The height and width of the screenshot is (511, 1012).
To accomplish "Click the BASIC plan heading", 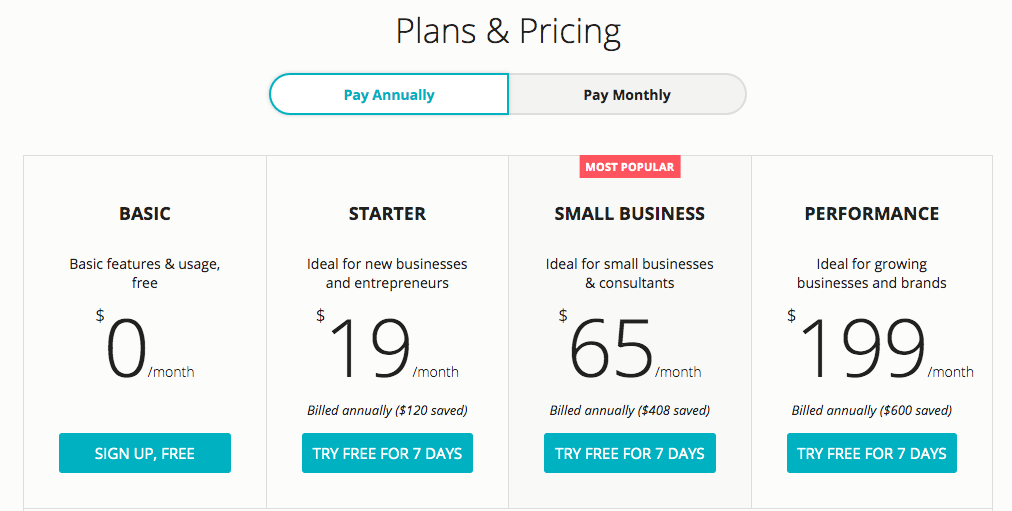I will pos(145,214).
